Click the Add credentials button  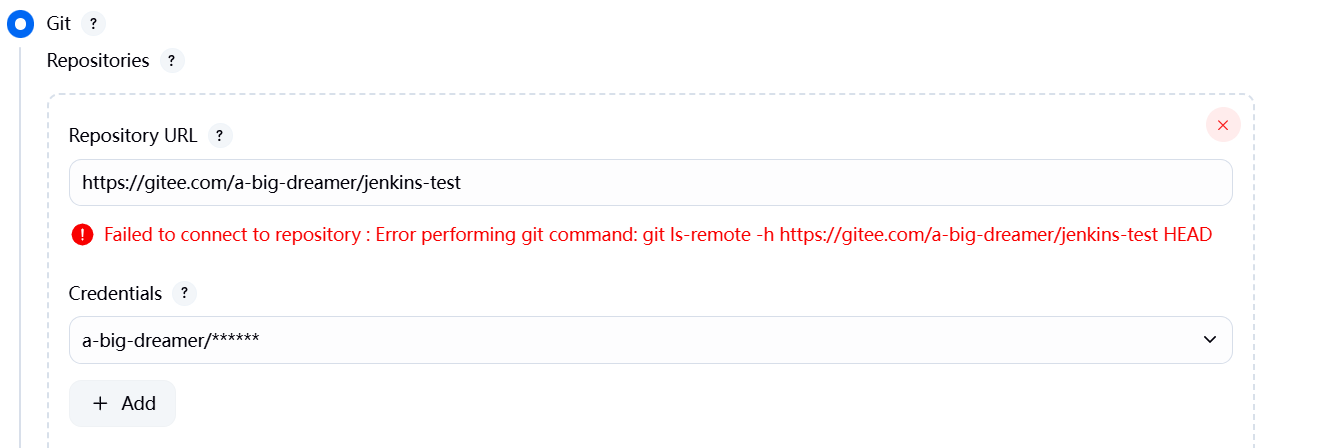pos(122,403)
